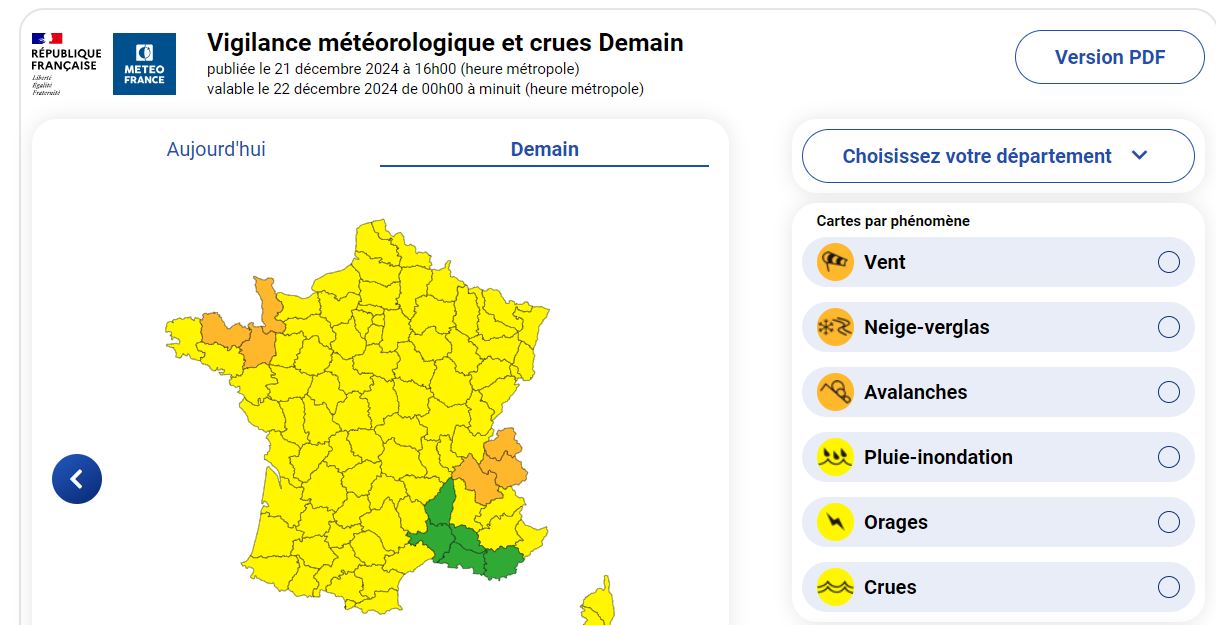Open the Version PDF button

(x=1110, y=57)
